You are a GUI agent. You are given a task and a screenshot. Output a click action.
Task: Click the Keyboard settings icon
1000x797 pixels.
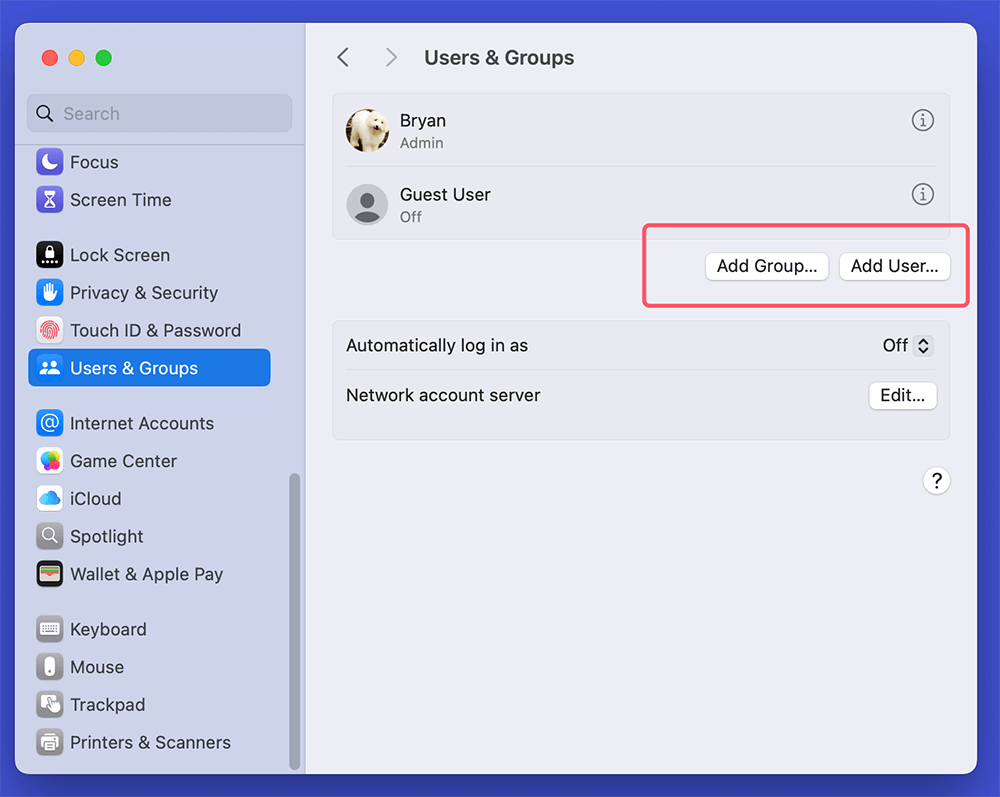click(x=49, y=629)
